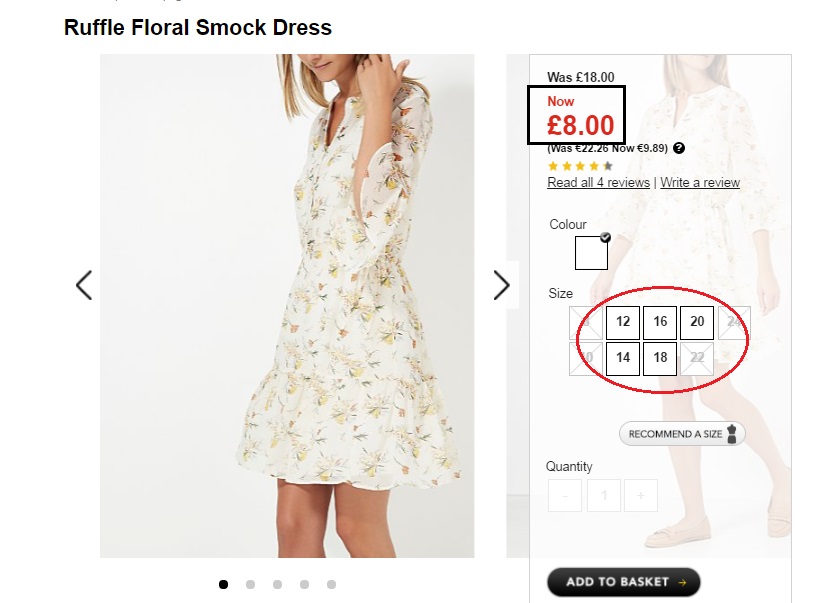Image resolution: width=820 pixels, height=603 pixels.
Task: Click the quantity input field
Action: 603,495
